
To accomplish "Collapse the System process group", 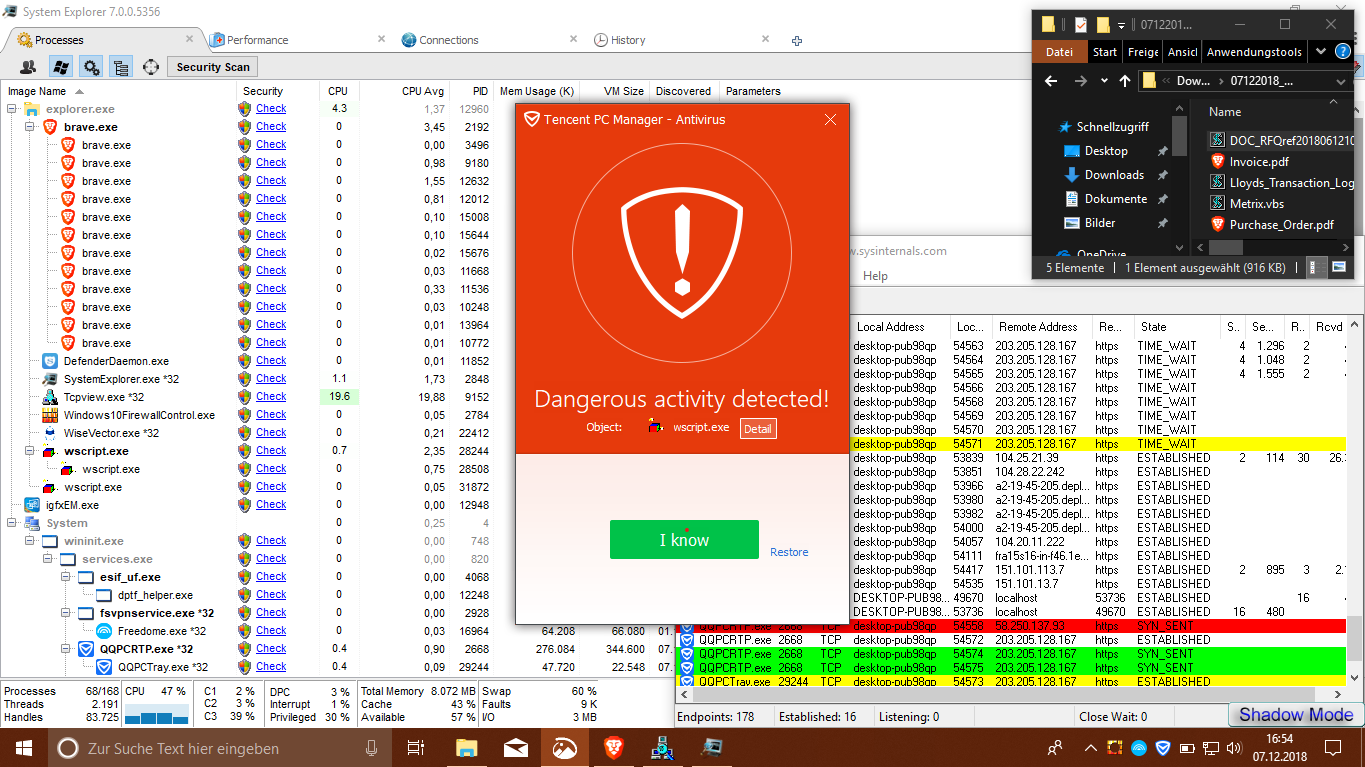I will pos(13,523).
